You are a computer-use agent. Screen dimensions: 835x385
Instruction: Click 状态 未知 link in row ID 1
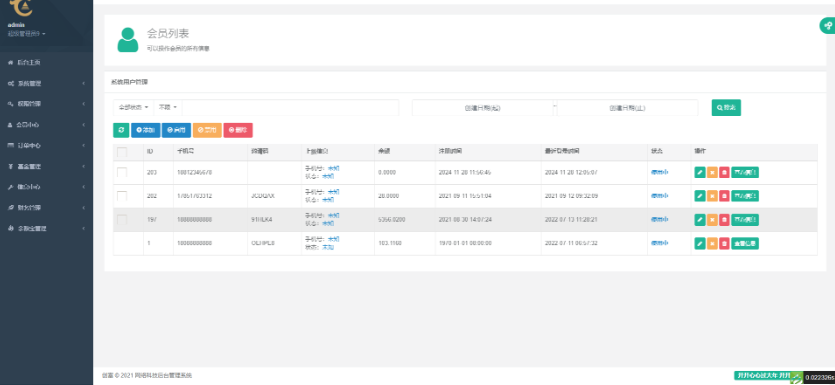pyautogui.click(x=328, y=247)
